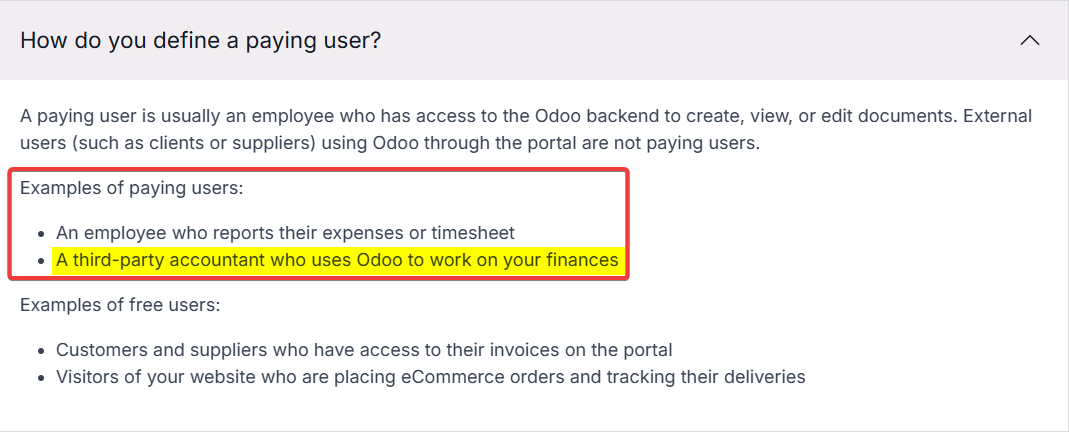Click the bullet dot before "Customers and suppliers"
This screenshot has width=1069, height=432.
click(x=42, y=351)
